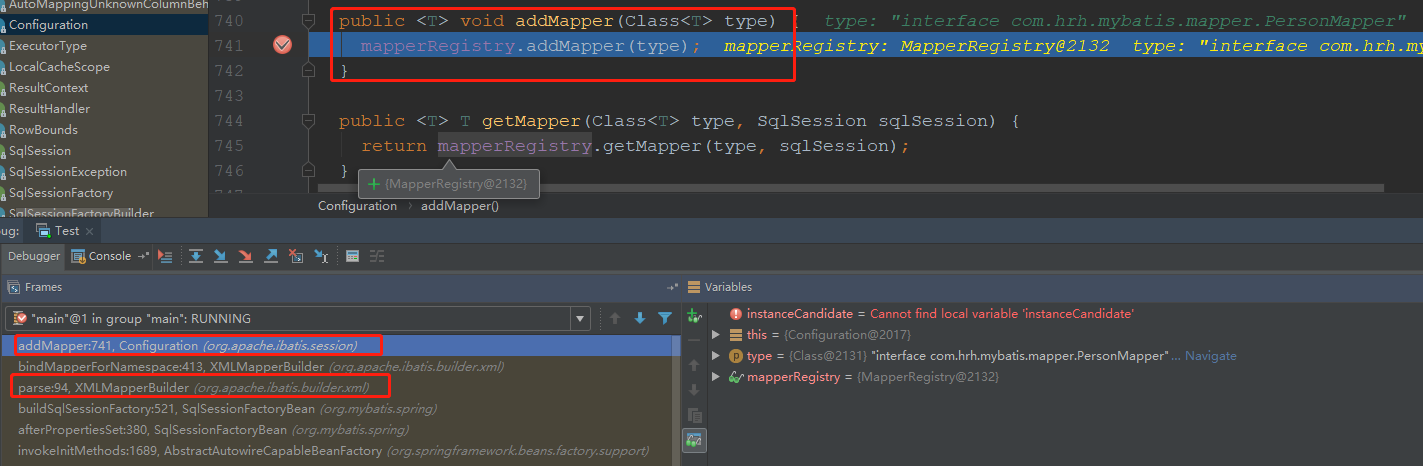
Task: Click the red Force Step Into icon
Action: tap(245, 256)
